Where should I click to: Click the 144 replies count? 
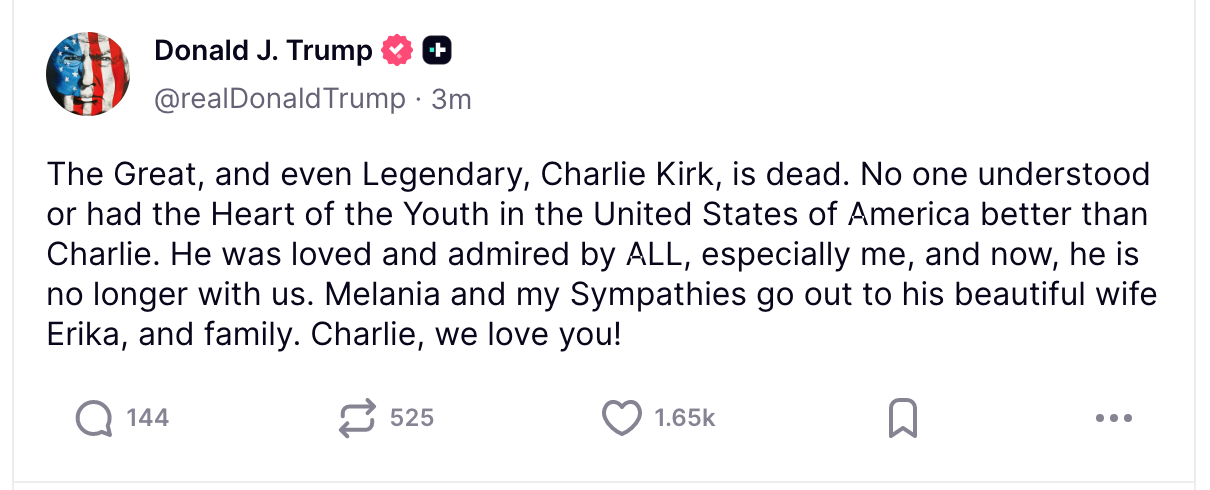tap(147, 418)
